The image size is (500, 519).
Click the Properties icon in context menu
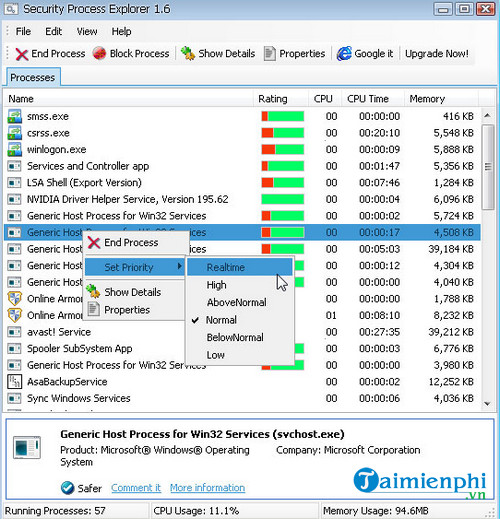click(x=93, y=309)
